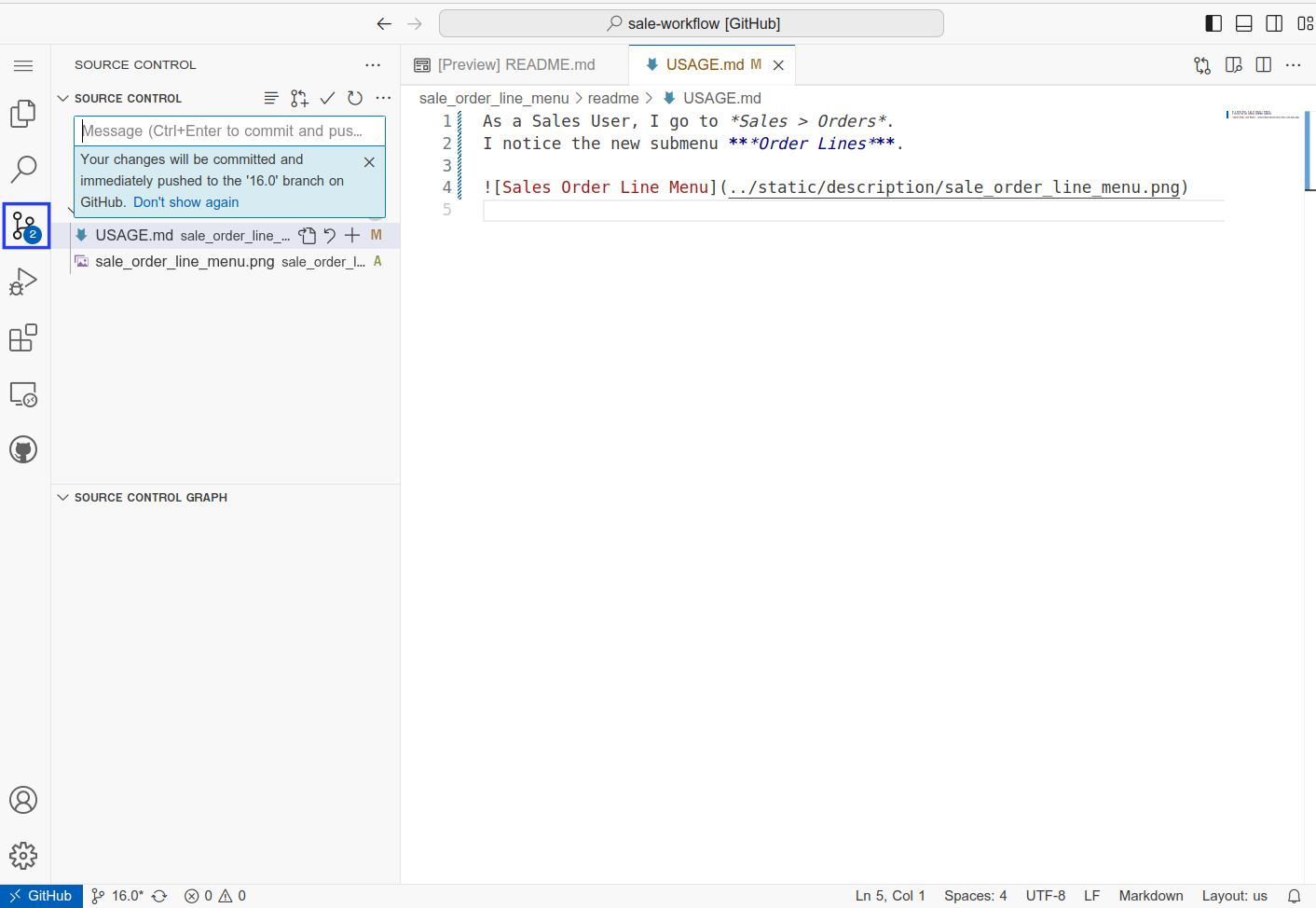
Task: Discard changes on USAGE.md
Action: pos(330,235)
